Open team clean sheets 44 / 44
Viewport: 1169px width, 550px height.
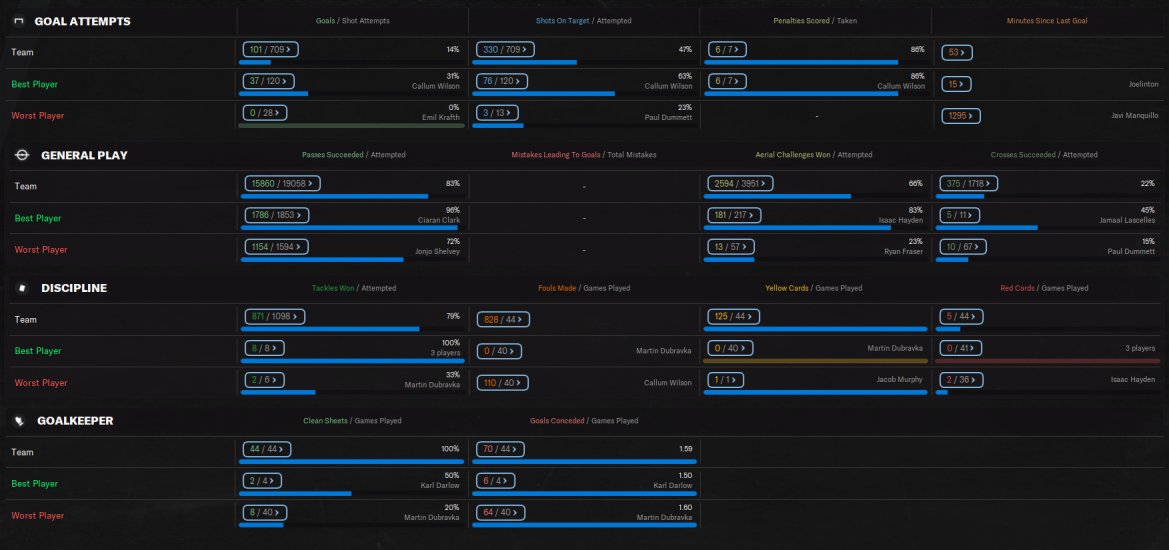[x=267, y=449]
